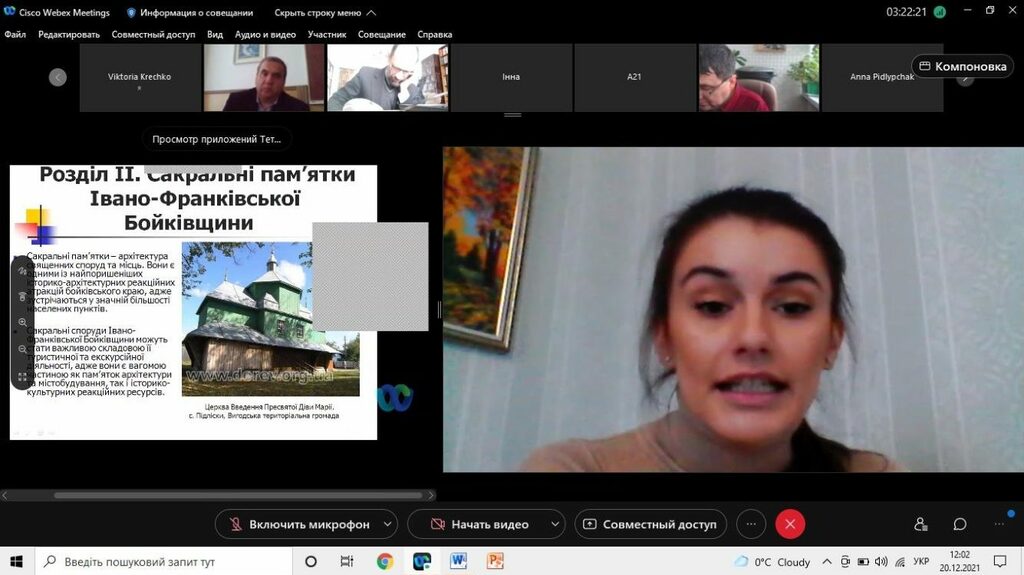Open the participants panel
This screenshot has width=1024, height=575.
click(920, 524)
